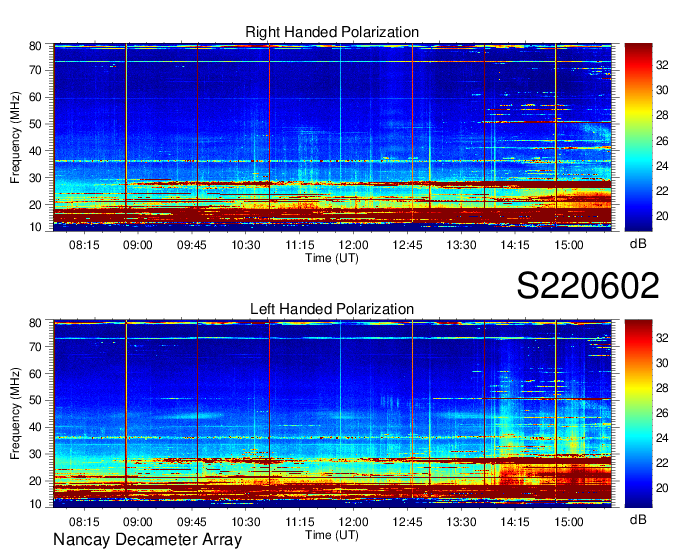Click the color bar beside the Left Handed plot
Image resolution: width=680 pixels, height=552 pixels.
pyautogui.click(x=638, y=414)
